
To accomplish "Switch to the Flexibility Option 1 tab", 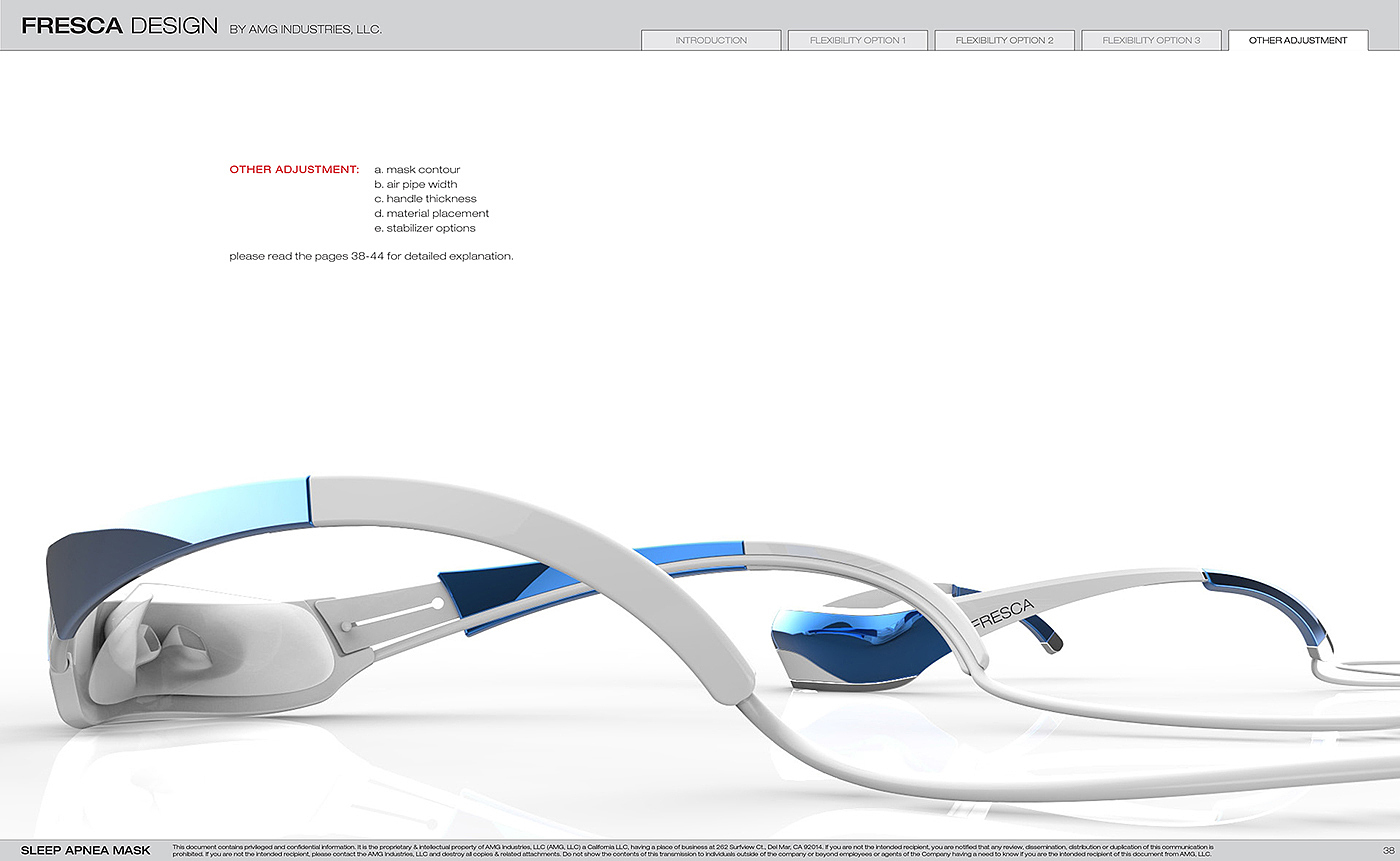I will click(x=858, y=40).
